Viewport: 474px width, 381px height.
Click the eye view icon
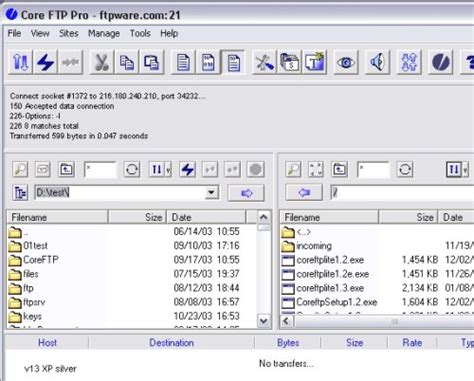click(346, 62)
